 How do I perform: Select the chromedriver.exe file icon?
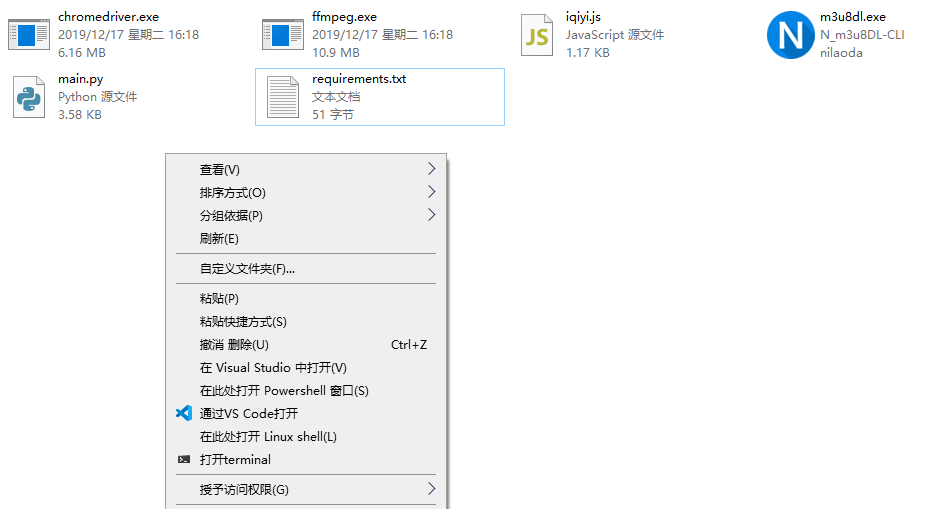point(28,34)
